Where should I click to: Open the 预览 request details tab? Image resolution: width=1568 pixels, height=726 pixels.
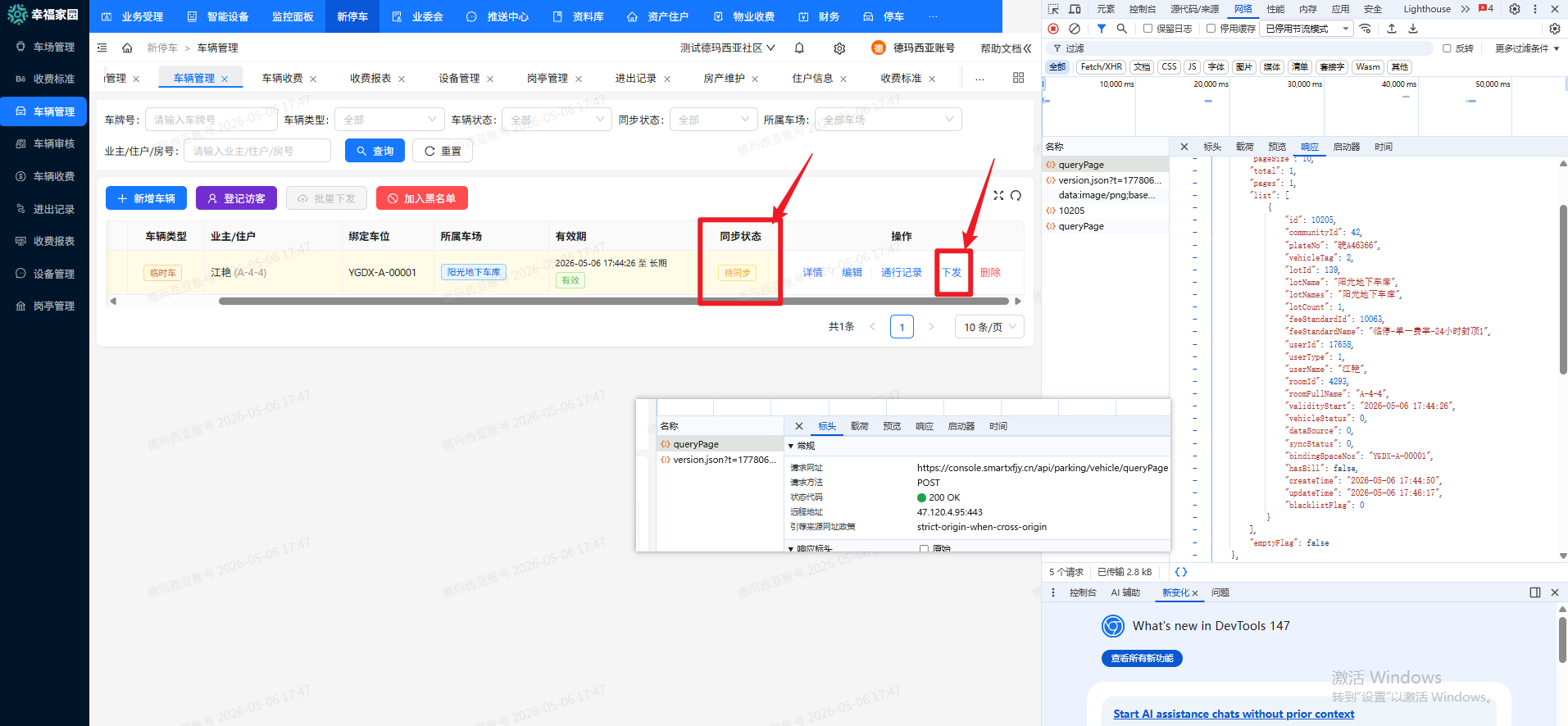tap(1277, 147)
